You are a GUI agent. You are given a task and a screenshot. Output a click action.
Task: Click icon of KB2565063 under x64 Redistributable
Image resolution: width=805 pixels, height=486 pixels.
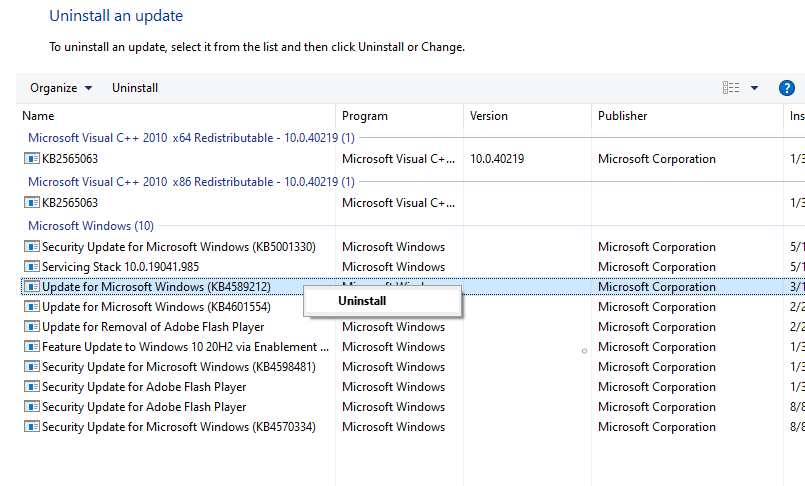pos(32,159)
